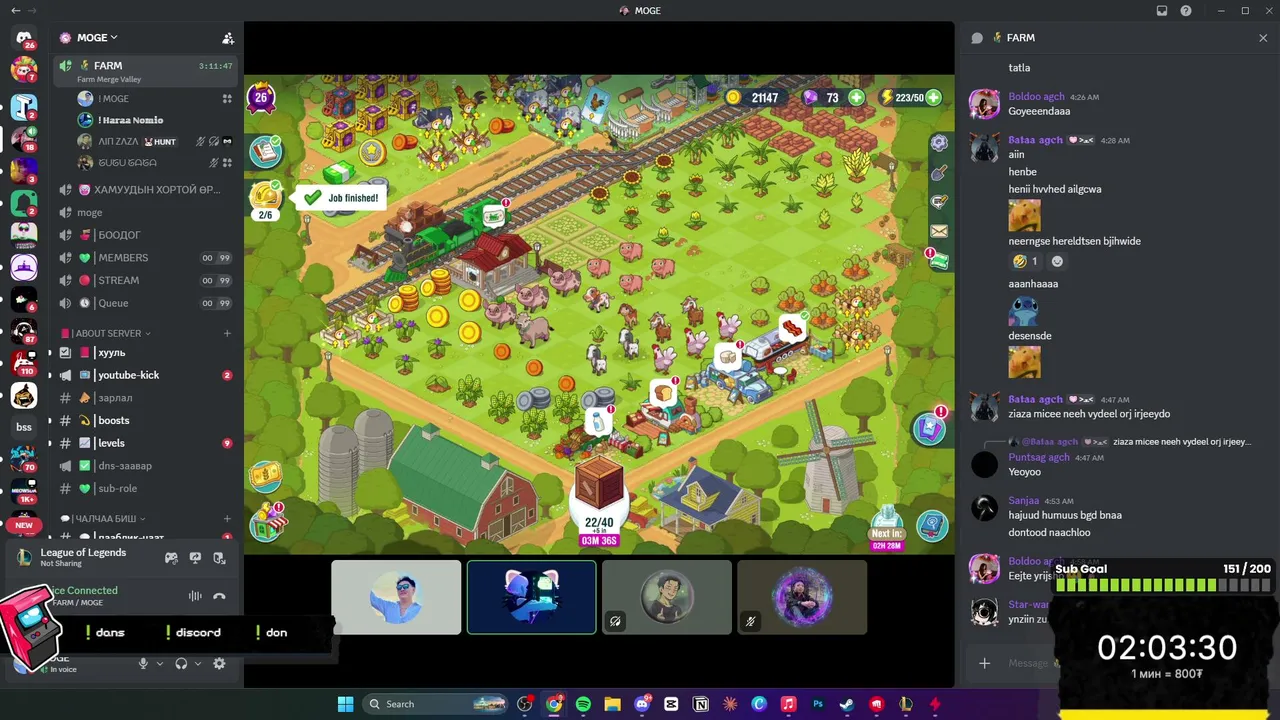Open the levels text channel

(147, 443)
